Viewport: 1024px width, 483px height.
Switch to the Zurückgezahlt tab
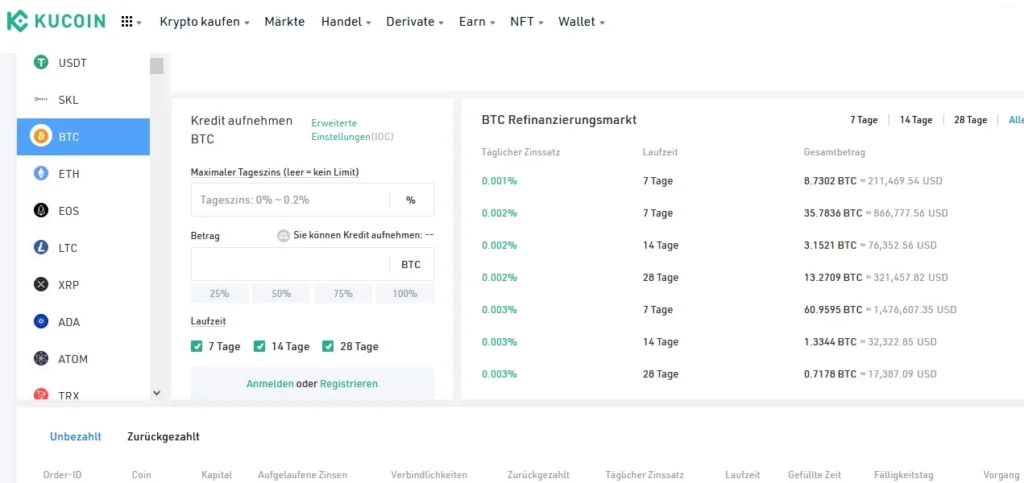[163, 437]
